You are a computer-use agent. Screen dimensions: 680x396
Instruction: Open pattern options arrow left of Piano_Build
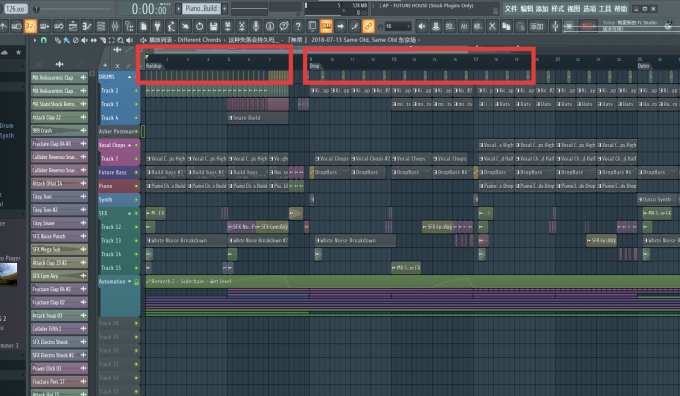pos(179,8)
